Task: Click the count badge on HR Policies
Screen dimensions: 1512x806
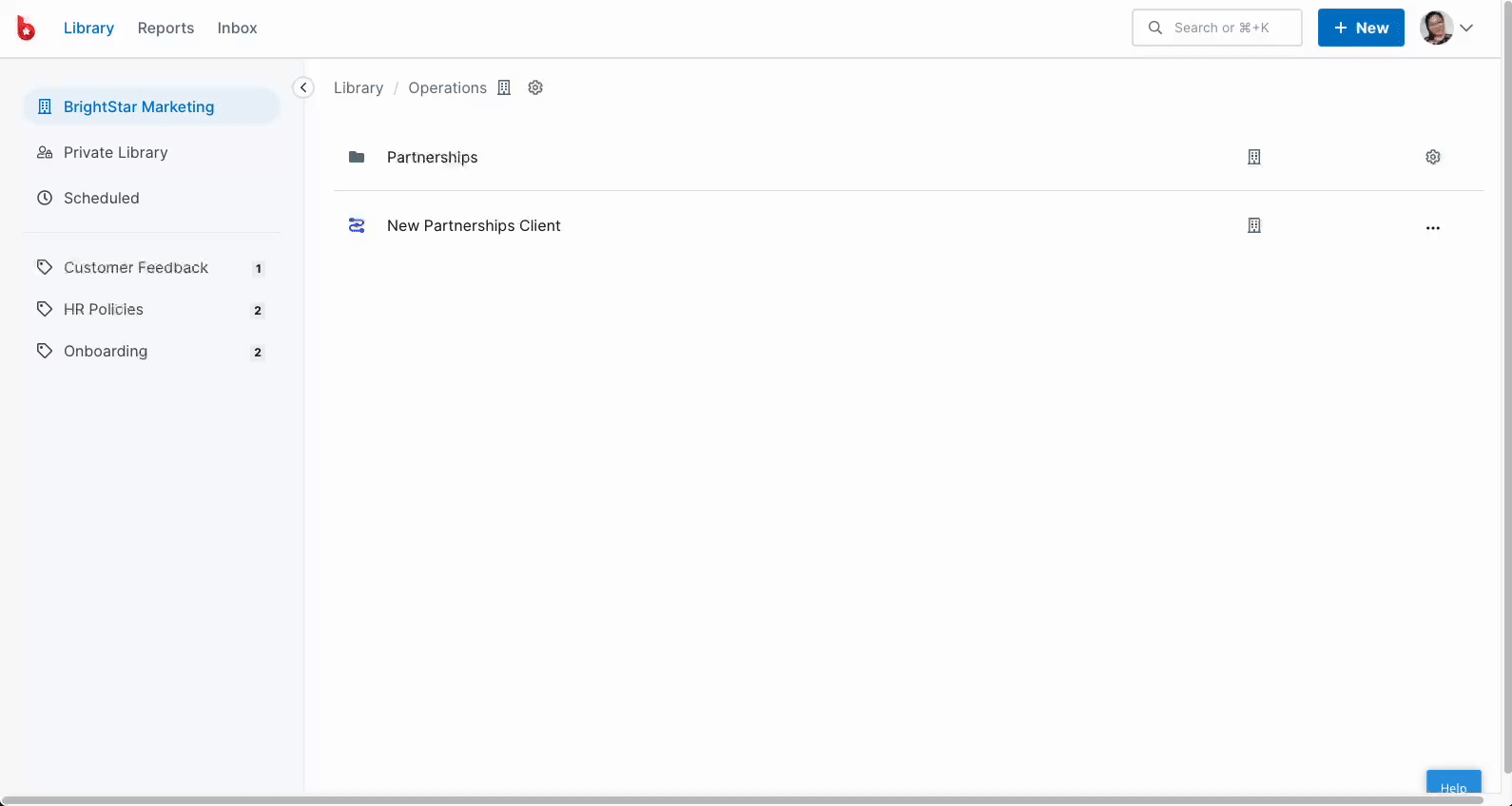Action: (258, 310)
